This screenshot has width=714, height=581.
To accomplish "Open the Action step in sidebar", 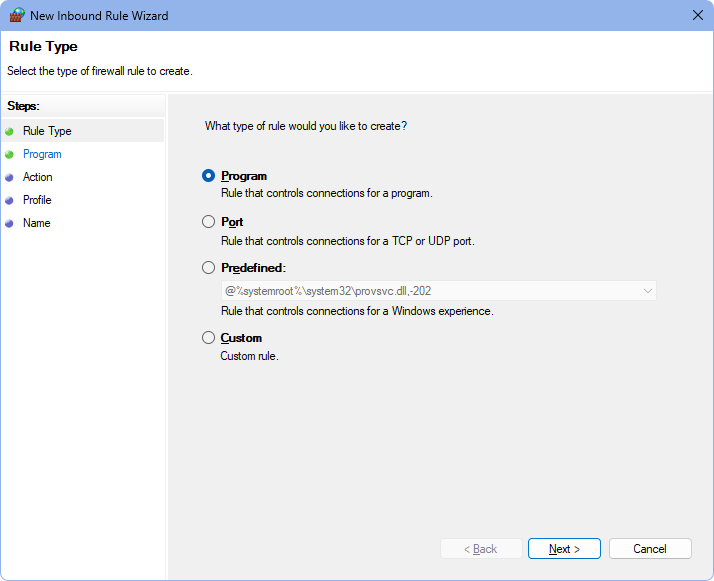I will tap(38, 177).
